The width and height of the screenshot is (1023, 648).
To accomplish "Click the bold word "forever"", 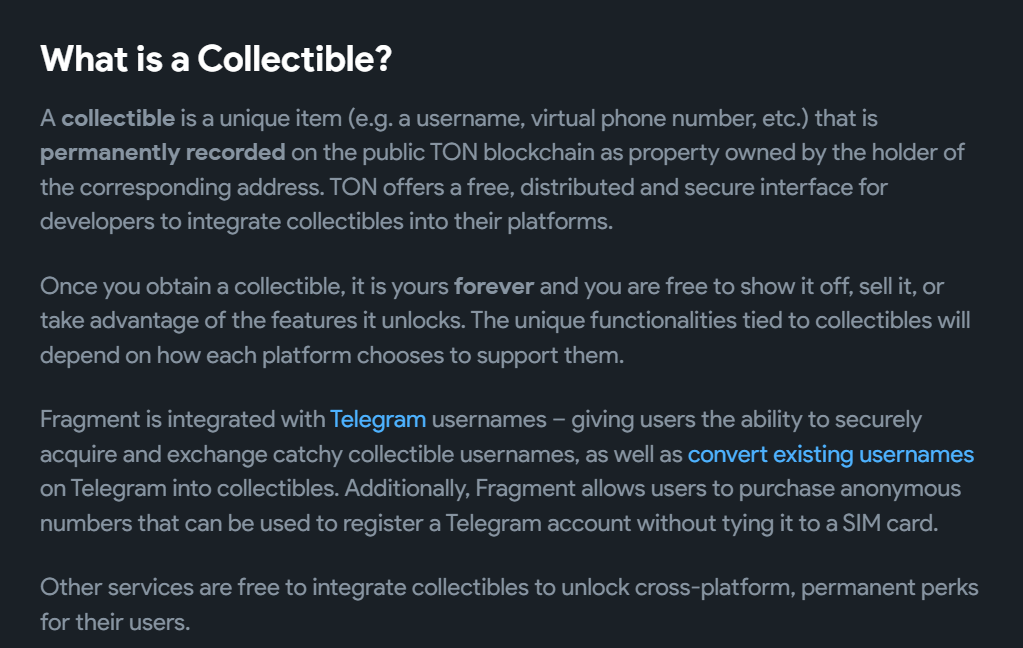I will (x=494, y=286).
